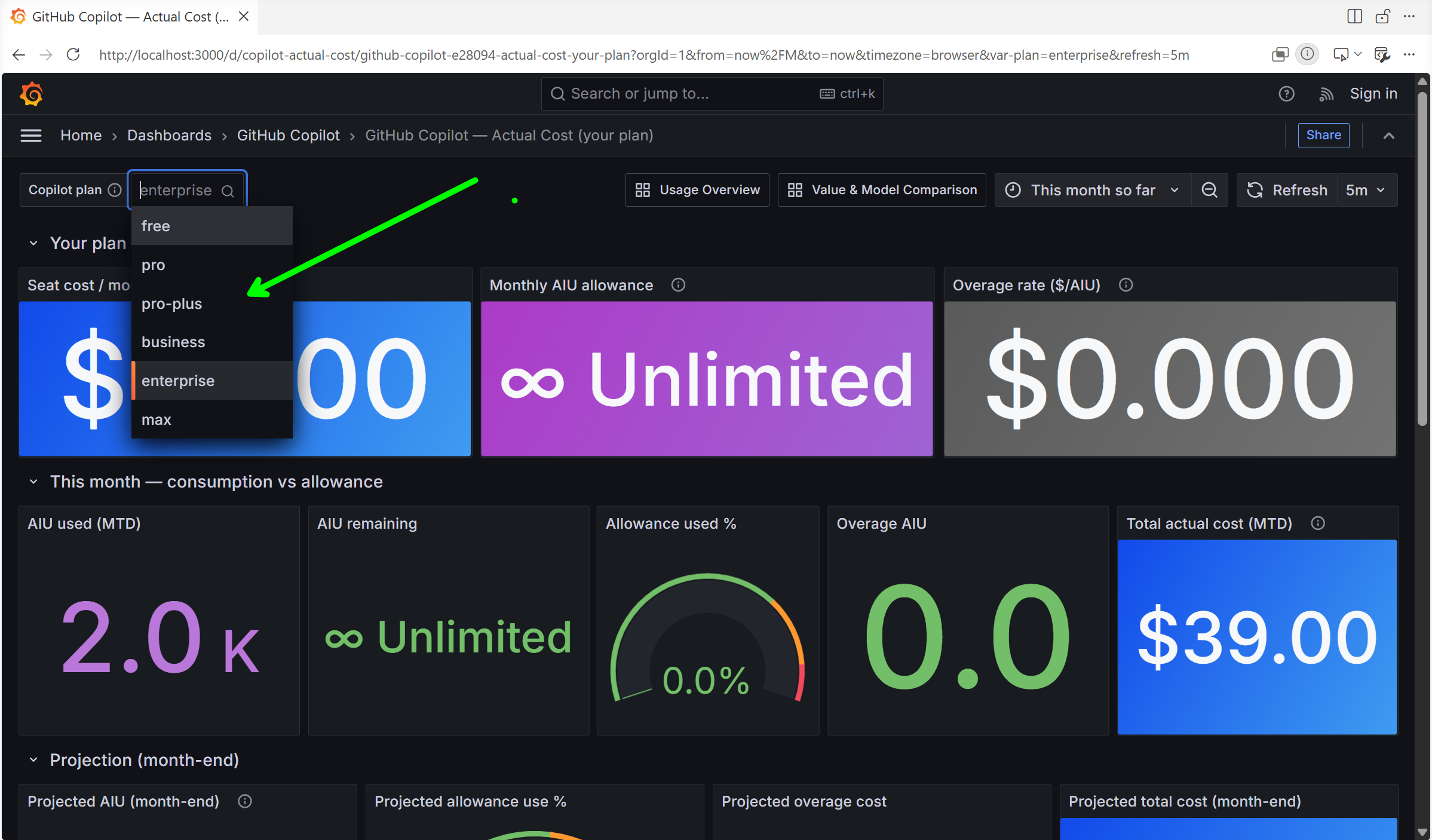Viewport: 1432px width, 840px height.
Task: Select the pro plan option
Action: click(212, 265)
